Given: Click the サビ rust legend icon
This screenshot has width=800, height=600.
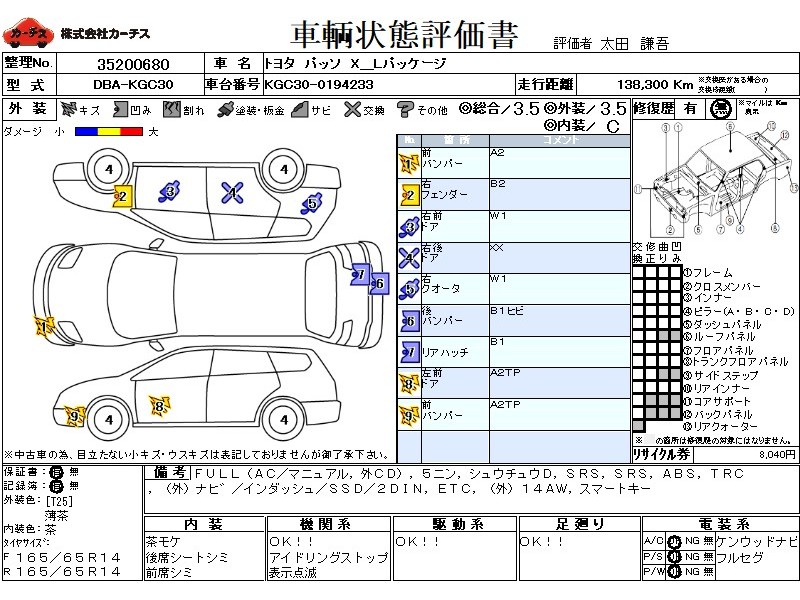Looking at the screenshot, I should coord(300,109).
